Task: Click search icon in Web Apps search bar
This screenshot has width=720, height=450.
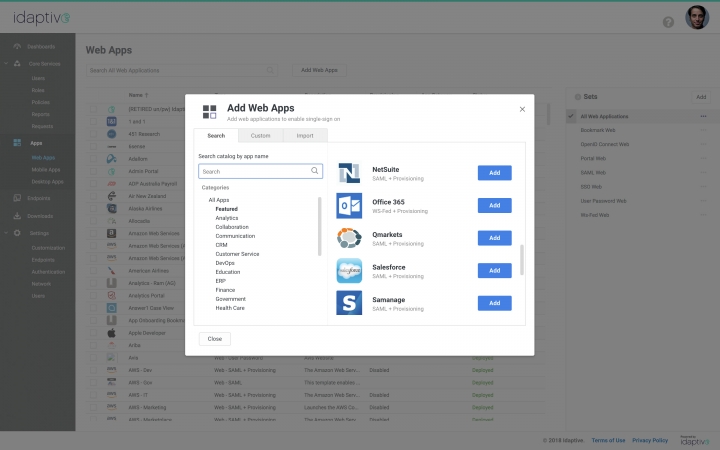Action: (270, 70)
